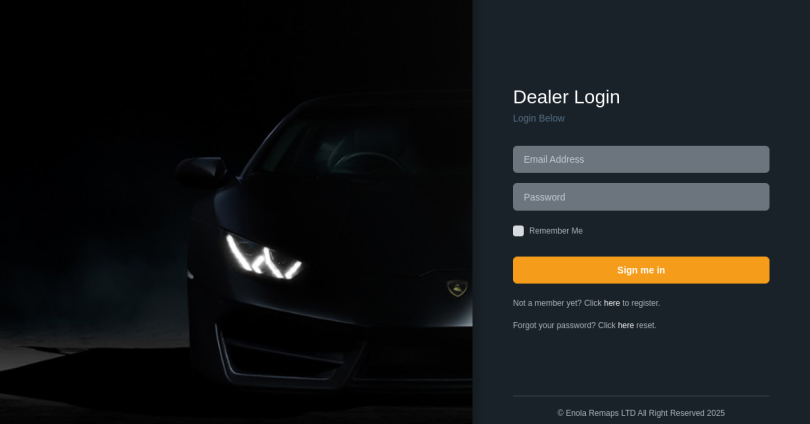Open the 'here' link to register
810x424 pixels.
pos(612,303)
